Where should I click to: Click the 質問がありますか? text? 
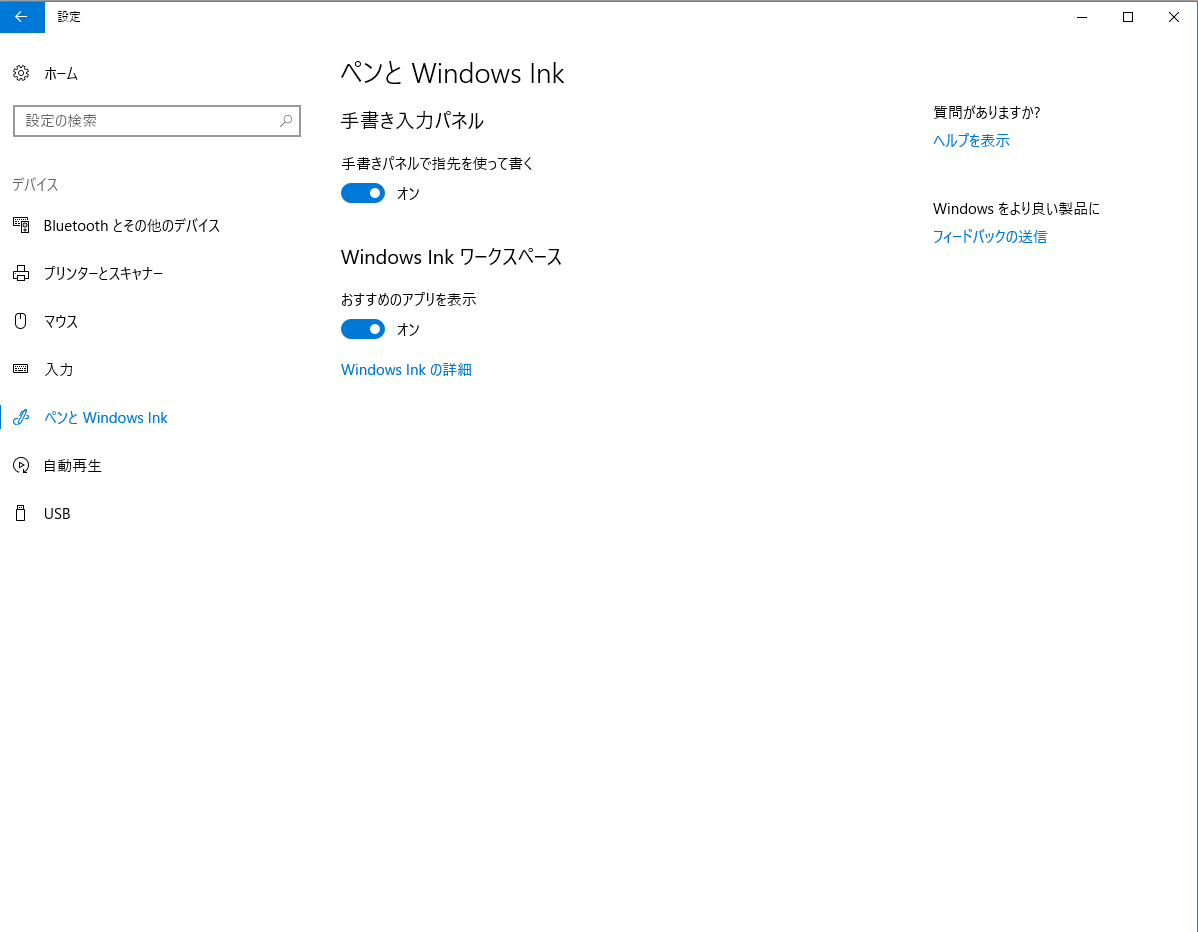[986, 112]
